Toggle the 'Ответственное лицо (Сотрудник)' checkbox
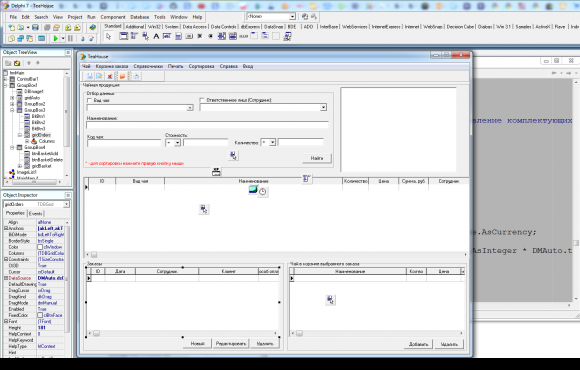This screenshot has height=370, width=580. [x=202, y=100]
